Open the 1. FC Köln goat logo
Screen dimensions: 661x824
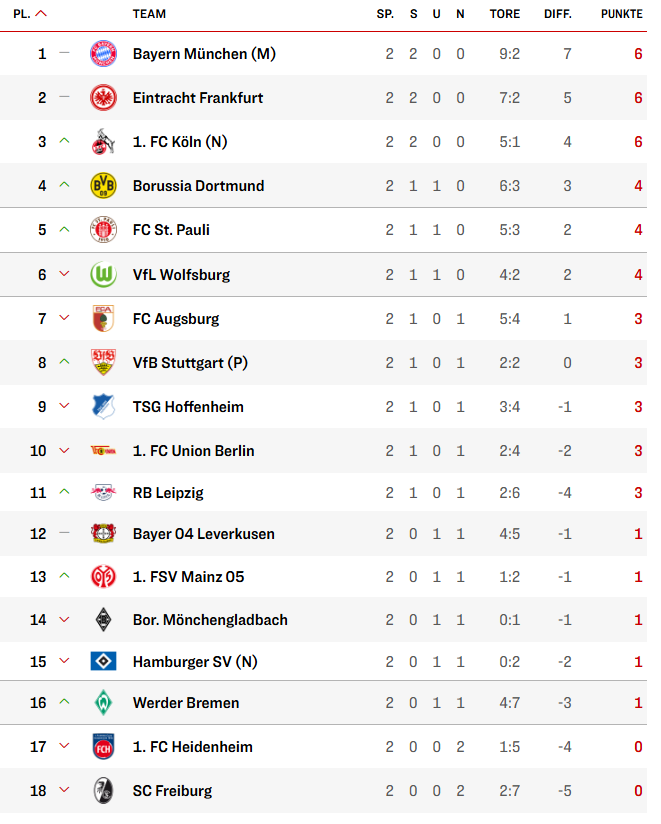104,142
